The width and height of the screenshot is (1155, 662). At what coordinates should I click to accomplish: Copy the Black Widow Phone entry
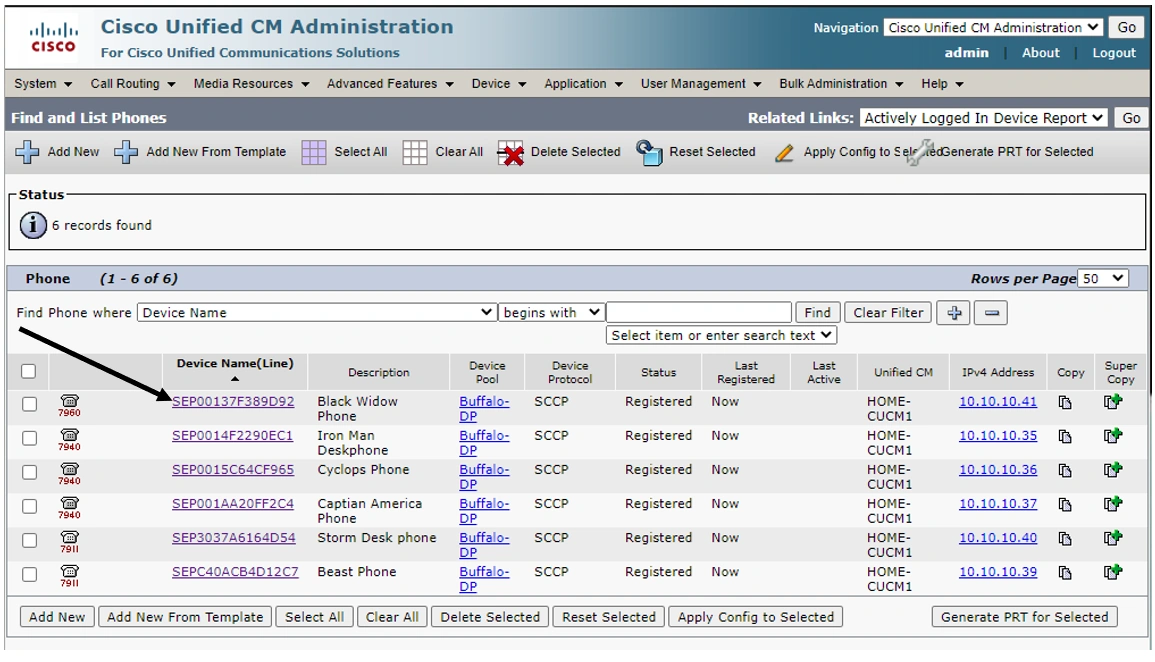click(1065, 402)
